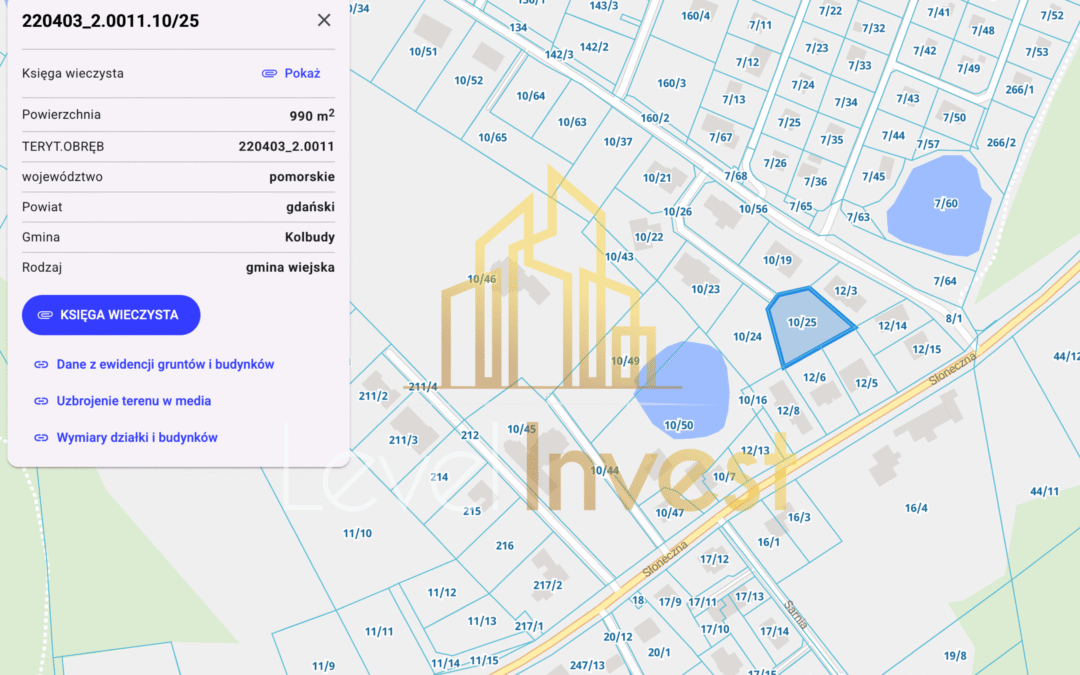Select parcel 7/67 on the map

pyautogui.click(x=720, y=137)
